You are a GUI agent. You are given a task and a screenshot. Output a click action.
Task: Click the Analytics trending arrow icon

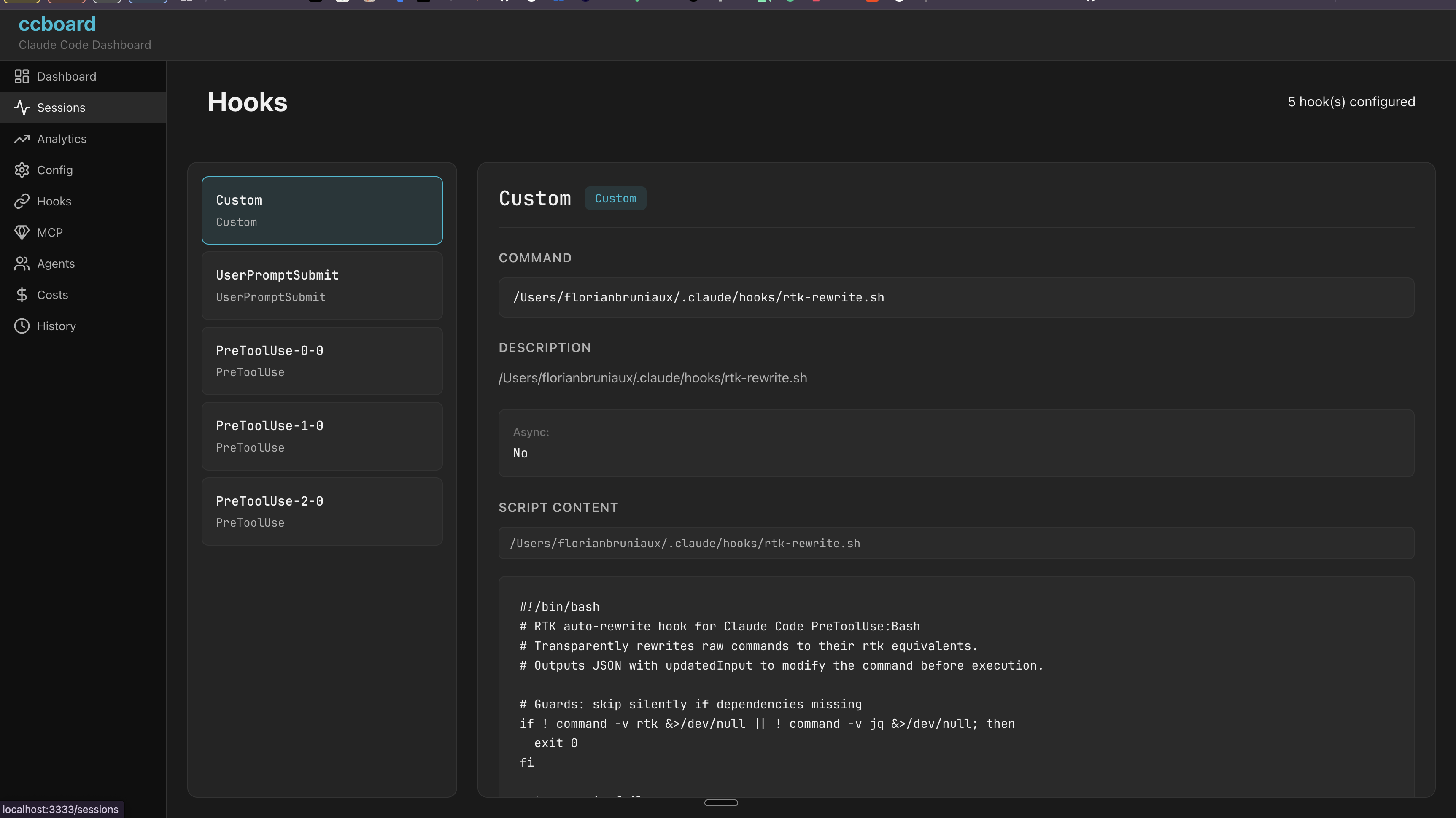[22, 139]
